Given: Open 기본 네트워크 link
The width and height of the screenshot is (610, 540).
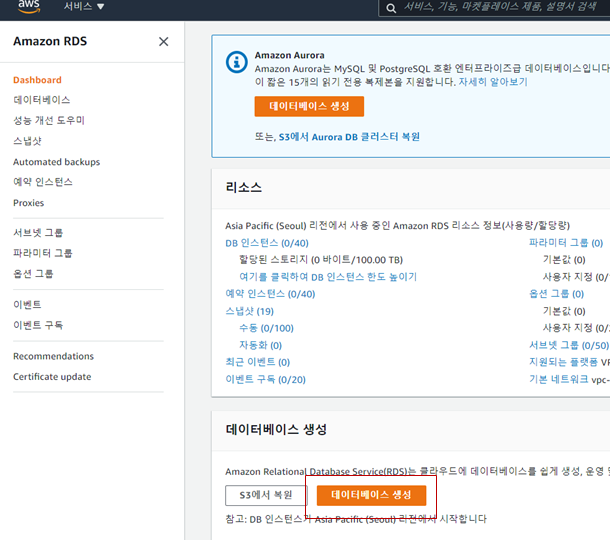Looking at the screenshot, I should [x=559, y=379].
